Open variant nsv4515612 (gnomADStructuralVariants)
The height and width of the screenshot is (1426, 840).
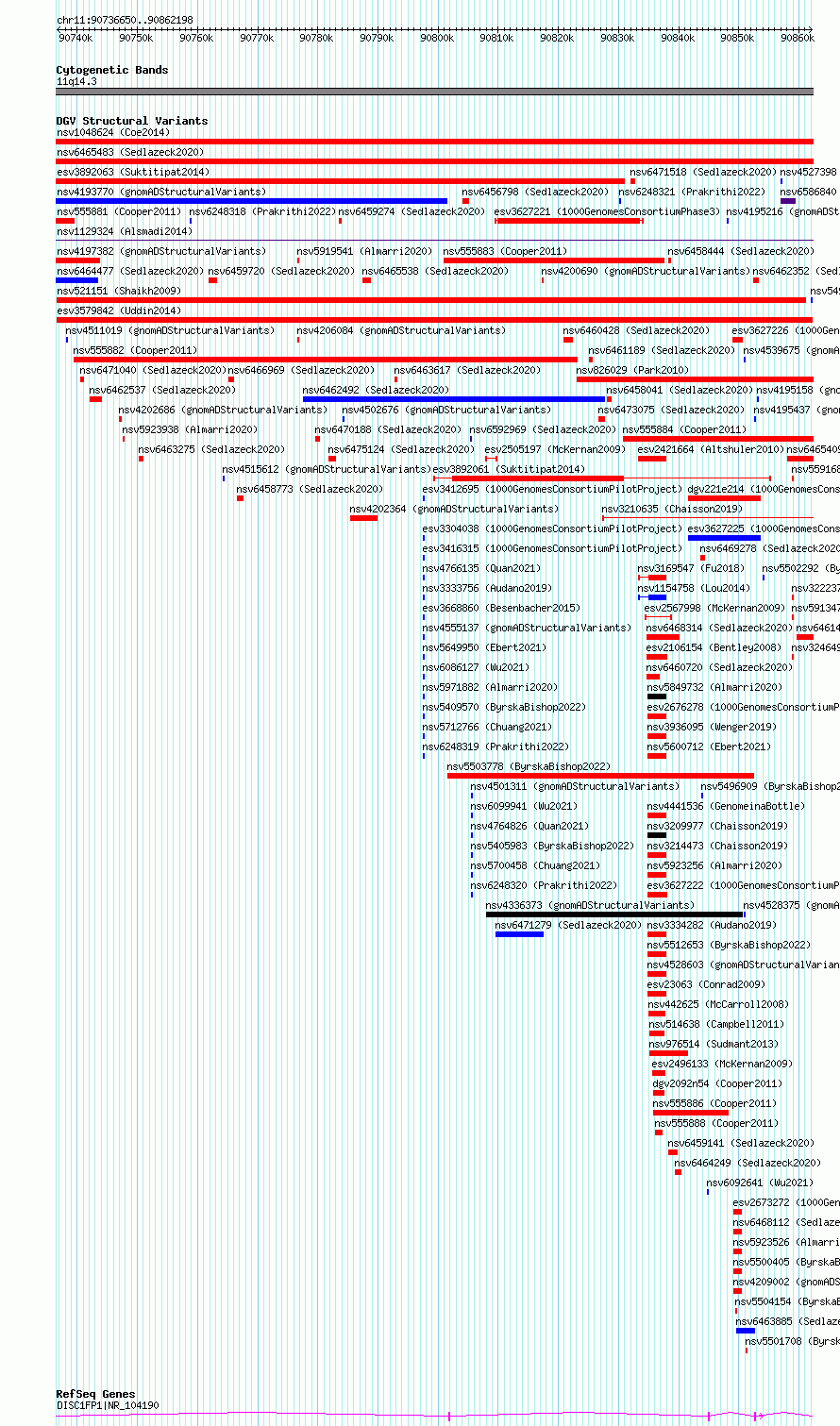click(328, 469)
